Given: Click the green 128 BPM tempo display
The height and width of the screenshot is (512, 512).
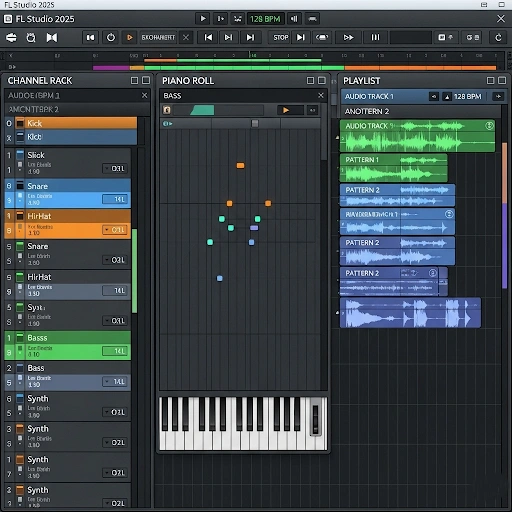Looking at the screenshot, I should (265, 19).
